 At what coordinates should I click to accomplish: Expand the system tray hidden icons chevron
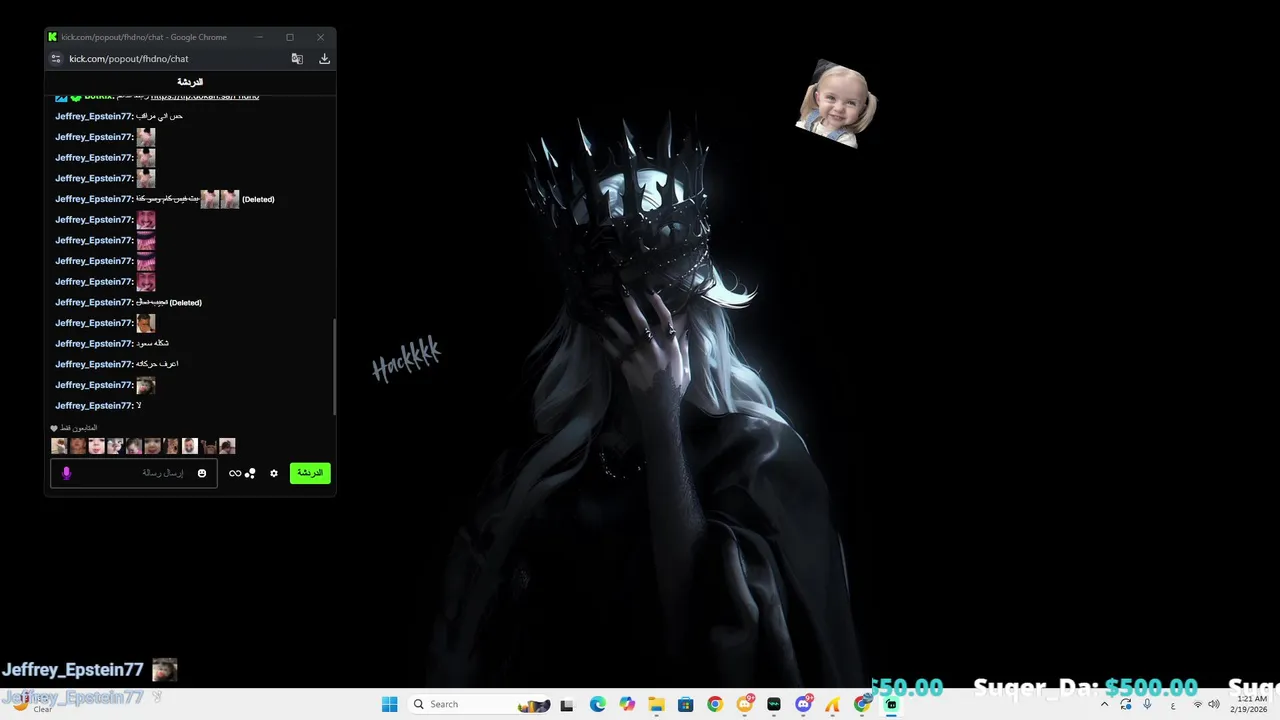click(1104, 704)
